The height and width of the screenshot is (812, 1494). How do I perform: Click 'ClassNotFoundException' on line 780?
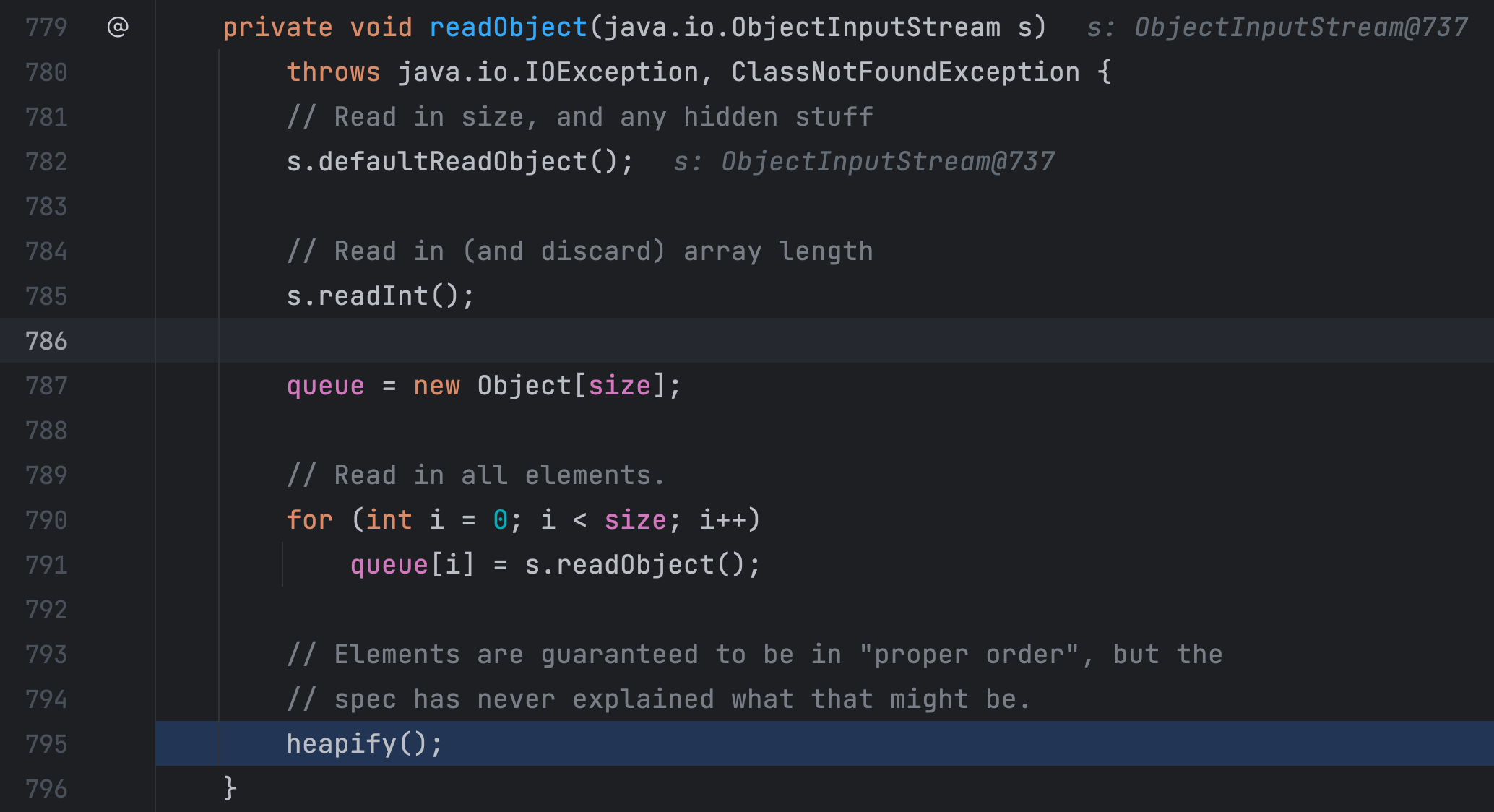click(905, 72)
